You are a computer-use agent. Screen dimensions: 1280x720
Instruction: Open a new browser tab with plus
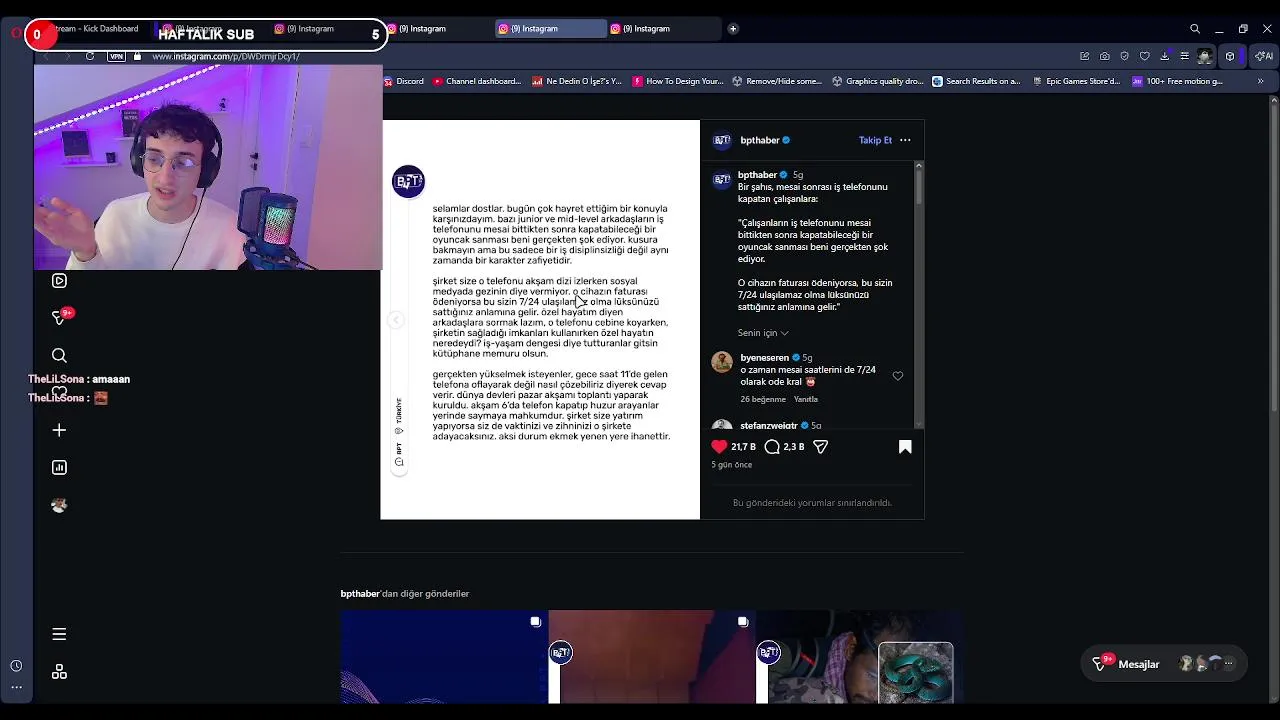click(733, 29)
